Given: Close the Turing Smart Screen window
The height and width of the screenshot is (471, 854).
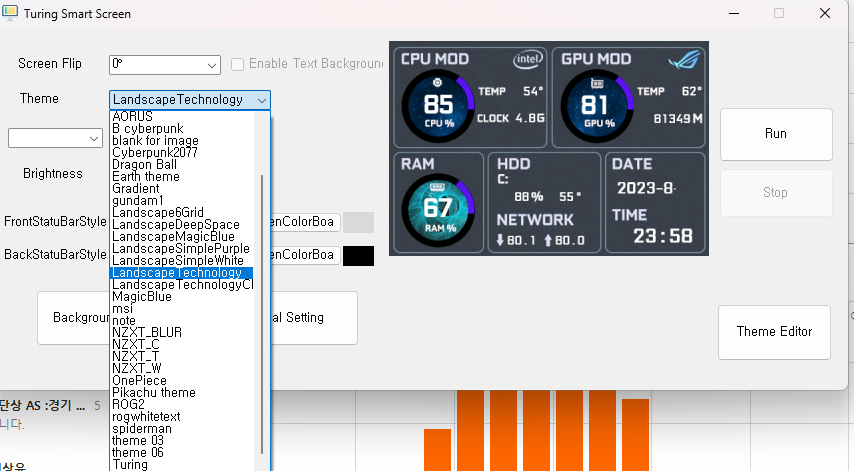Looking at the screenshot, I should (825, 13).
